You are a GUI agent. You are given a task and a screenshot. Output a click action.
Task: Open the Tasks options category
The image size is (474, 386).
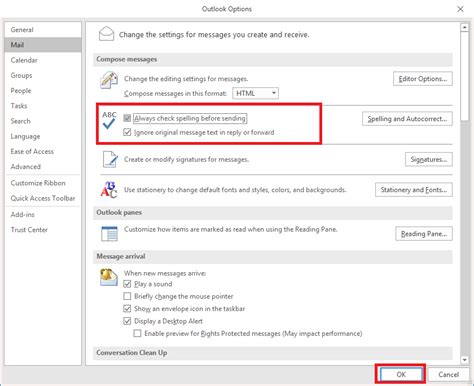coord(43,106)
